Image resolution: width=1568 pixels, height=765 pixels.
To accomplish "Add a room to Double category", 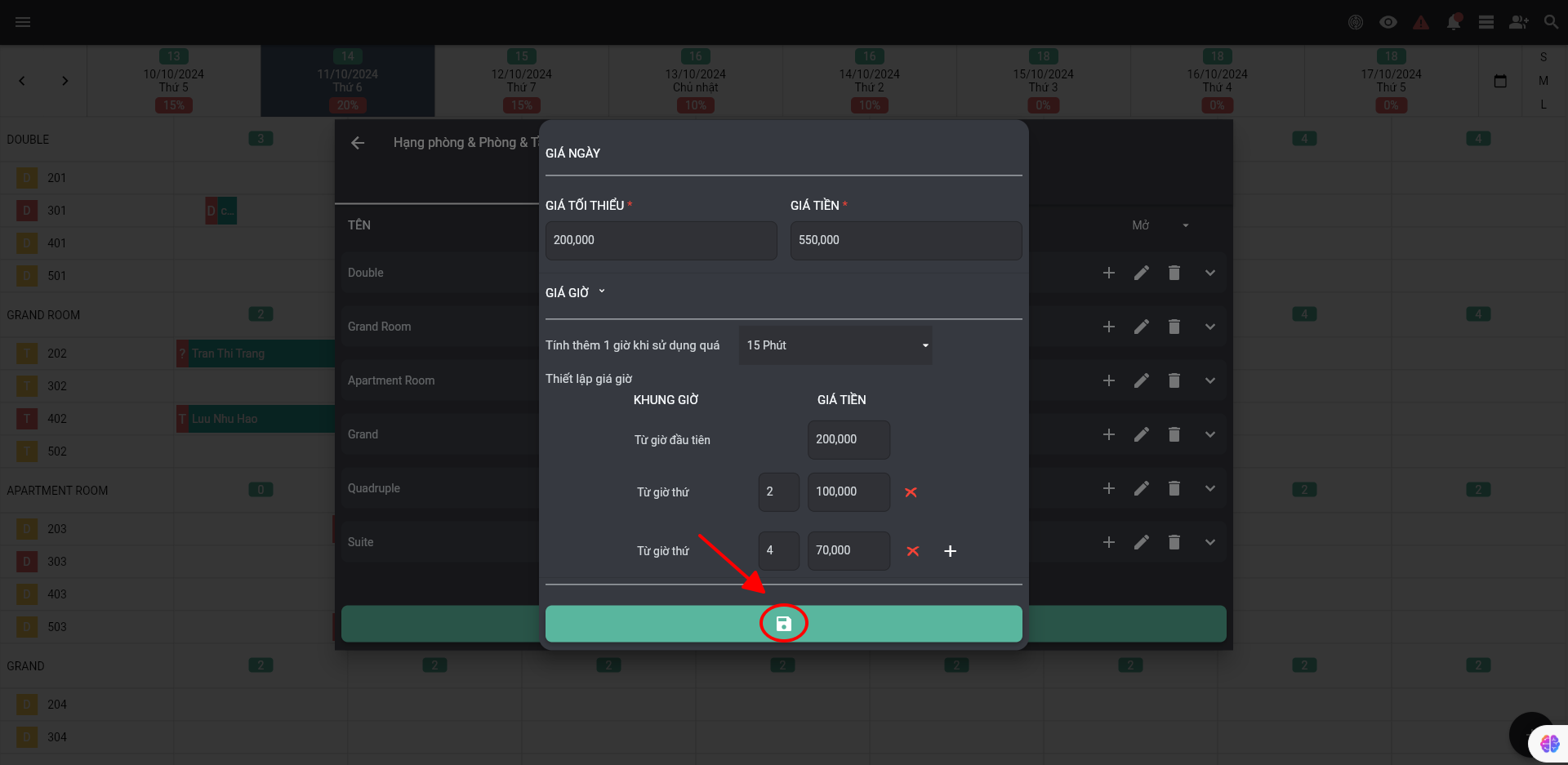I will tap(1109, 273).
